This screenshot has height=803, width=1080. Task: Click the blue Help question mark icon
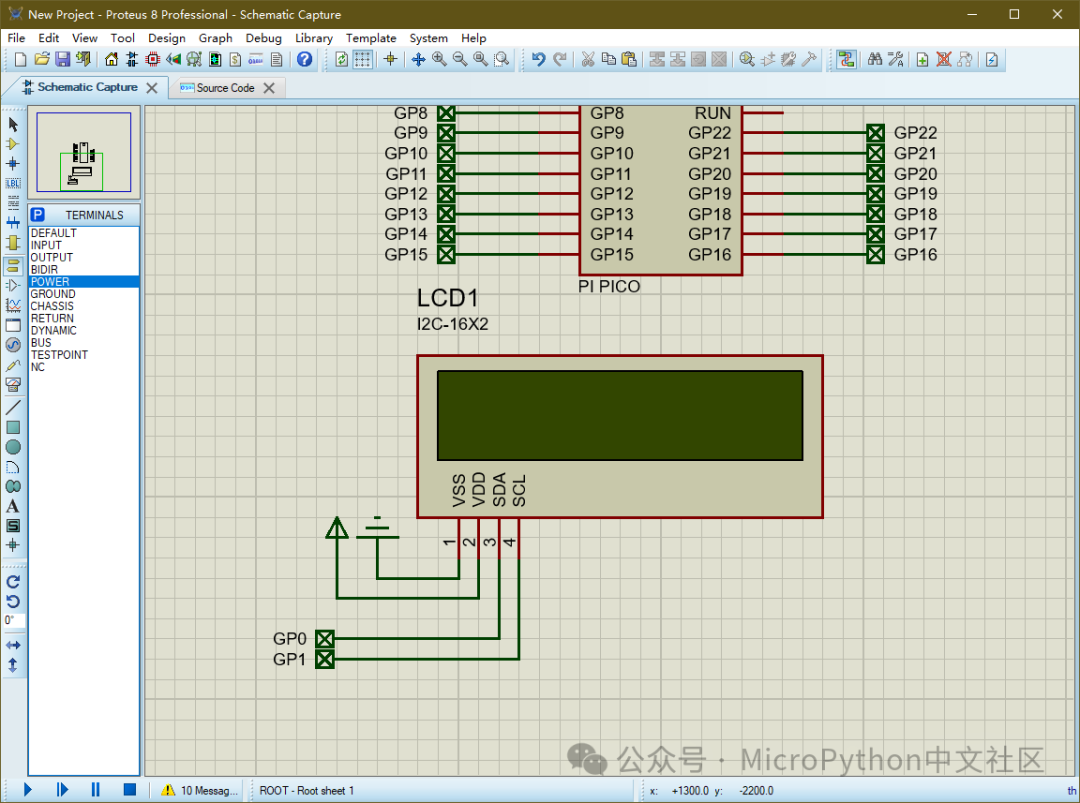pos(304,60)
